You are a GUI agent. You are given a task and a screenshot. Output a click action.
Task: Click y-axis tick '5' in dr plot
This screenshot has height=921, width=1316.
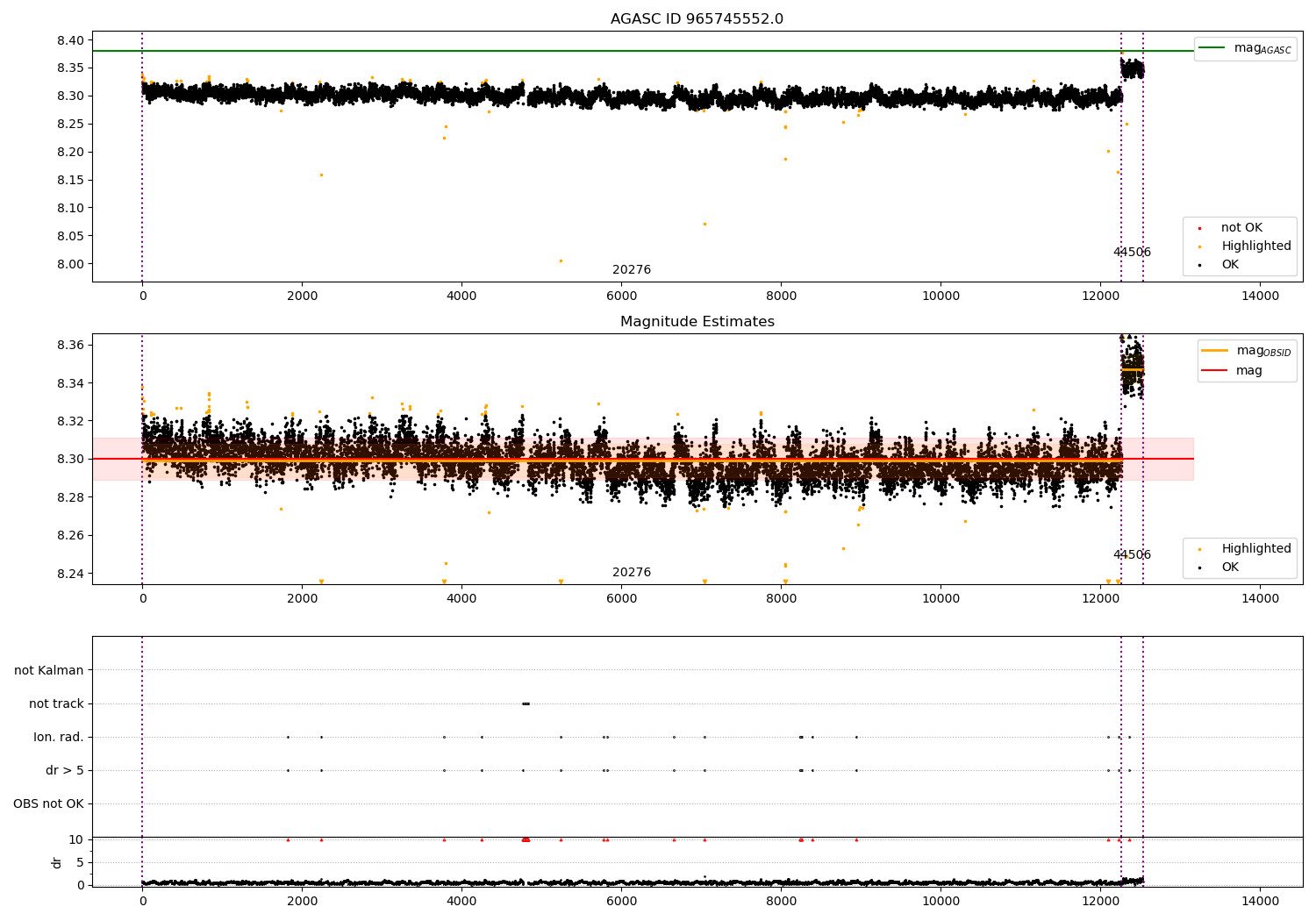pos(81,862)
